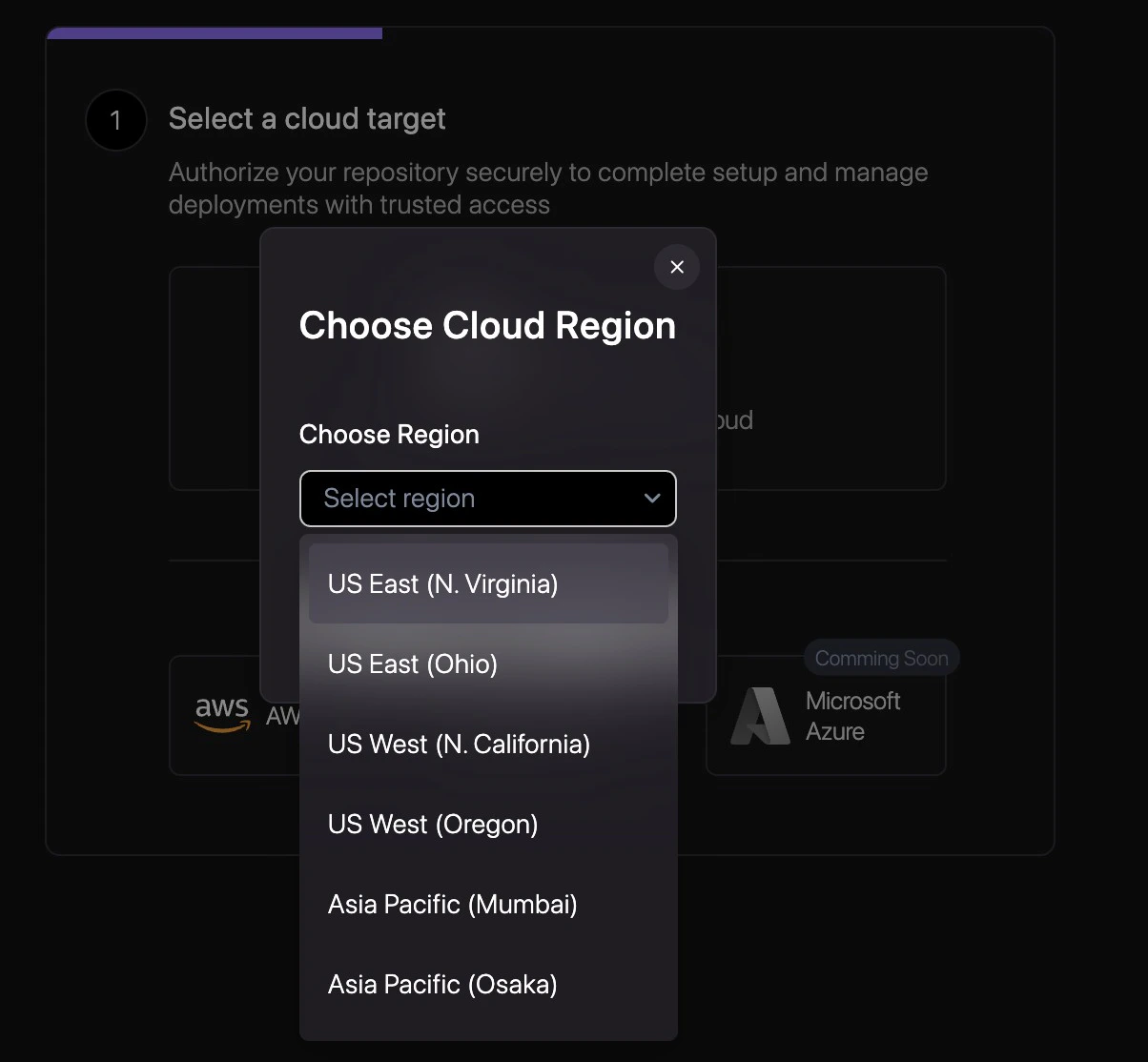Click the Choose Region field label
1148x1062 pixels.
(389, 434)
